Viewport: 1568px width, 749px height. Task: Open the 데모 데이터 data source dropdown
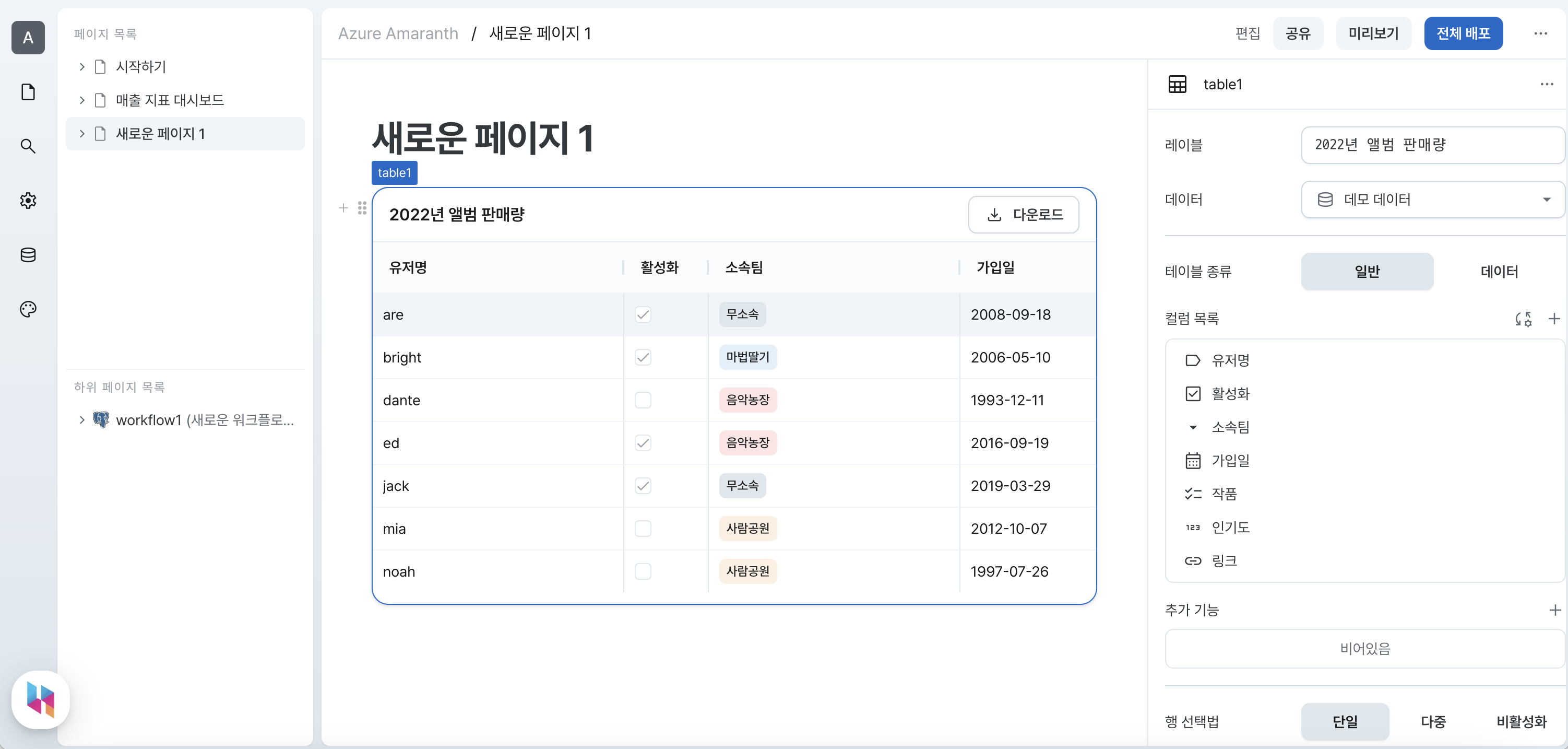[x=1432, y=199]
